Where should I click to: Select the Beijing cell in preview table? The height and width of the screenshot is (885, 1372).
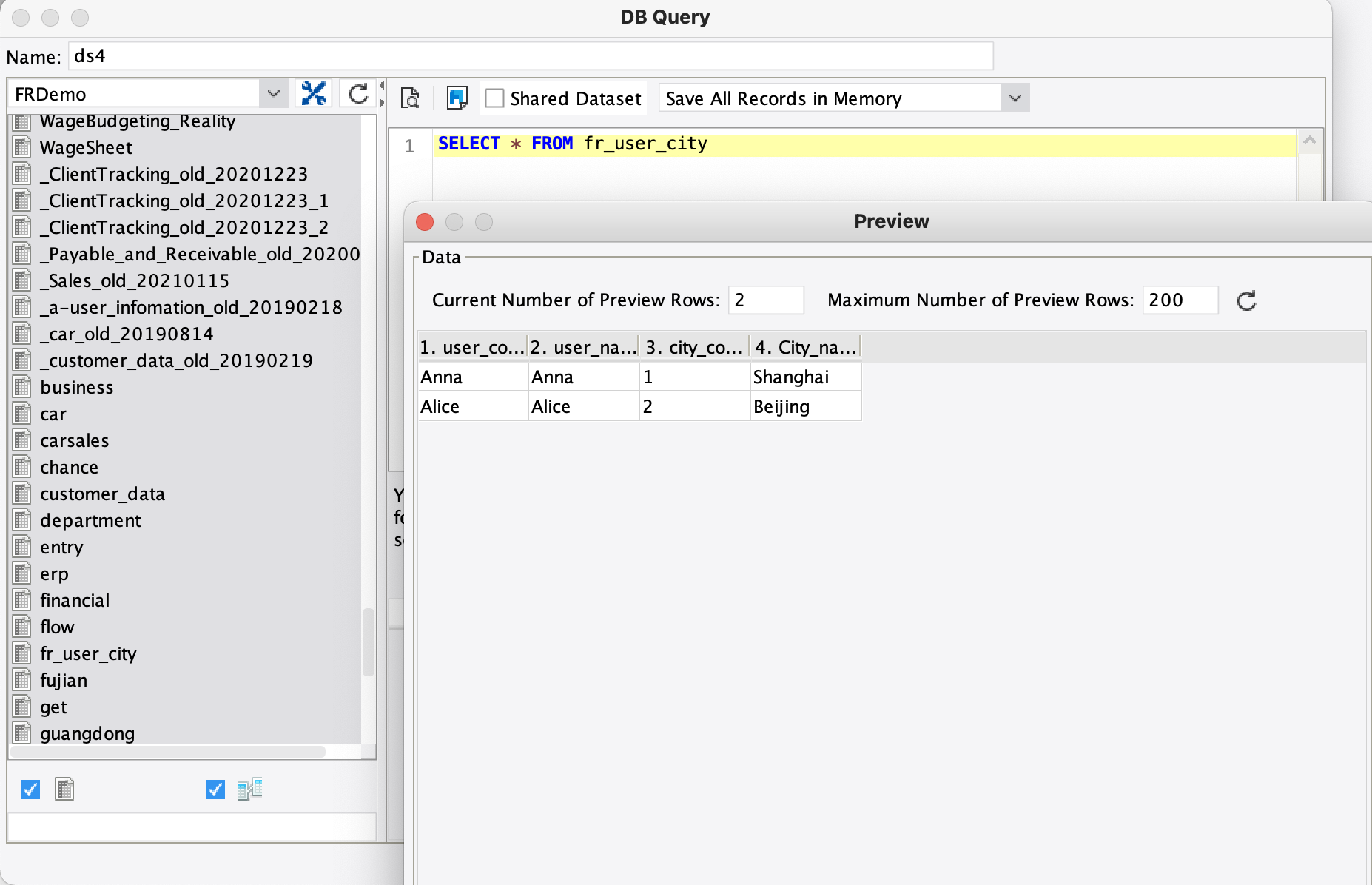click(x=806, y=406)
